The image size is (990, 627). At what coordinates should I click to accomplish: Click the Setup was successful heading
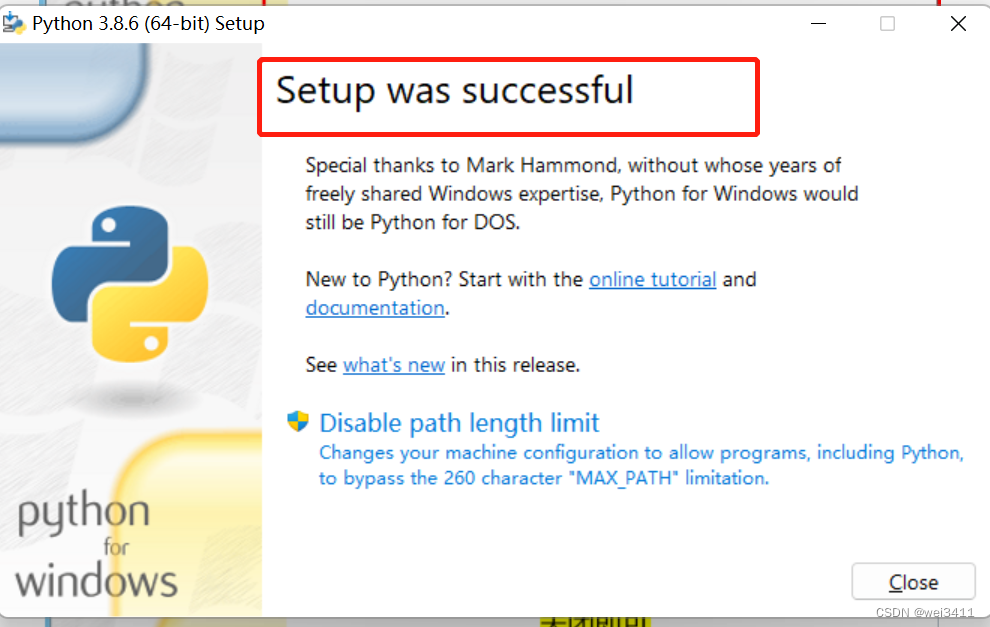pos(455,90)
